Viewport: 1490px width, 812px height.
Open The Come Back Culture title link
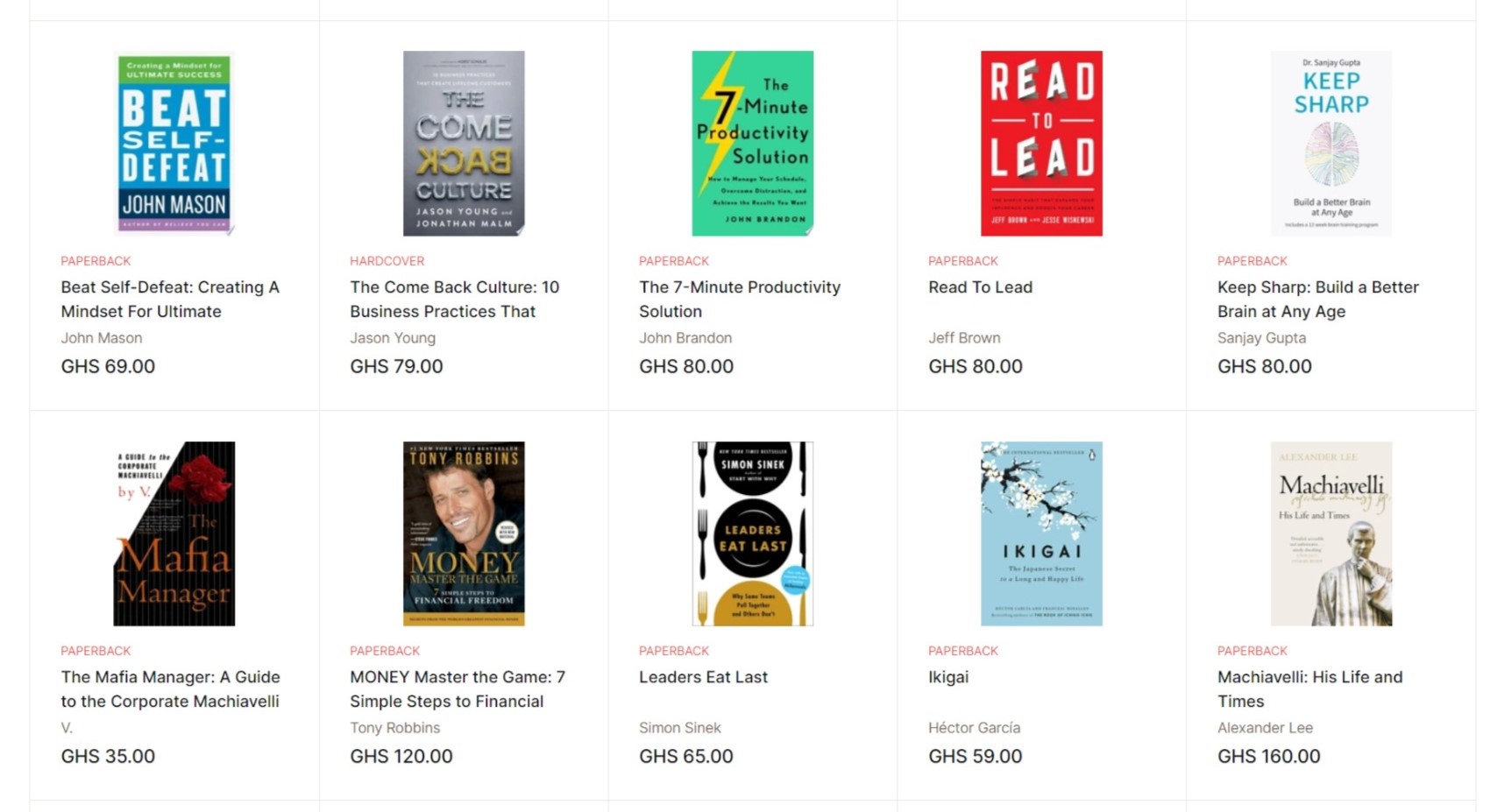[454, 300]
